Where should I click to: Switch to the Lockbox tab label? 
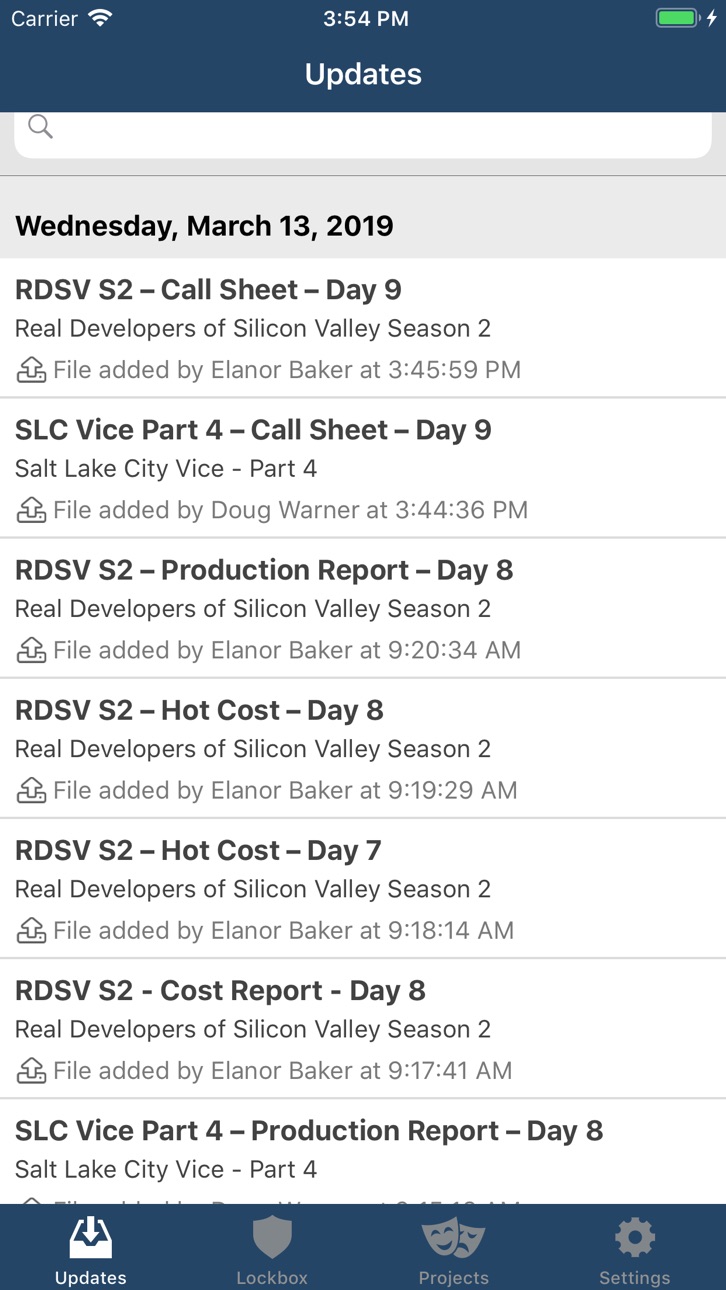[x=272, y=1278]
